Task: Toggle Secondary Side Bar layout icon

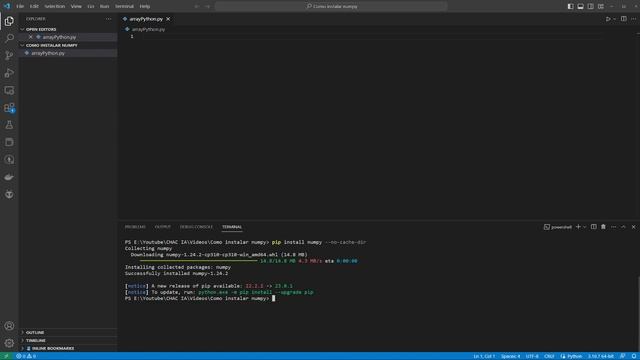Action: coord(591,7)
